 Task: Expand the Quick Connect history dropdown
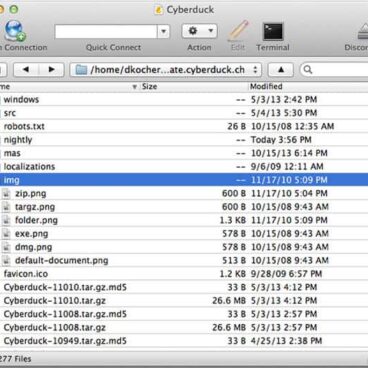click(163, 32)
